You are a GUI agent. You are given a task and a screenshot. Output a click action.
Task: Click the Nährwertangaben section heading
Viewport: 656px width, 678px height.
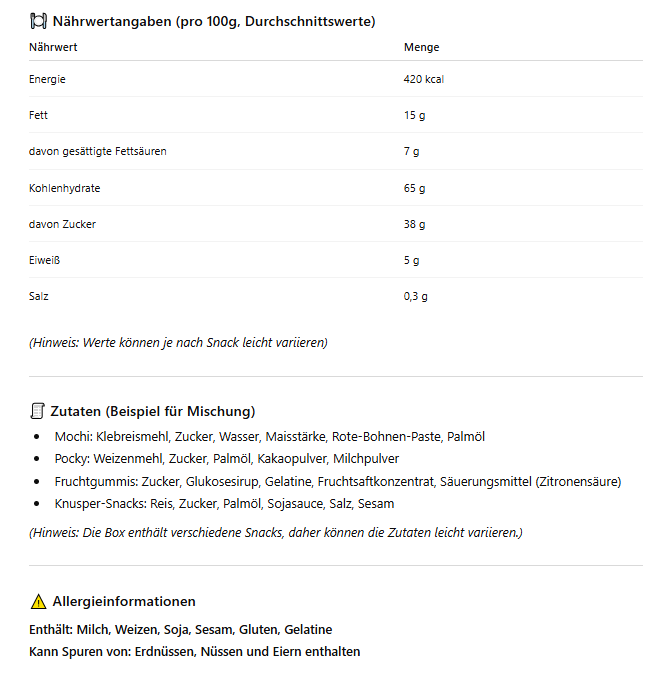pyautogui.click(x=214, y=20)
